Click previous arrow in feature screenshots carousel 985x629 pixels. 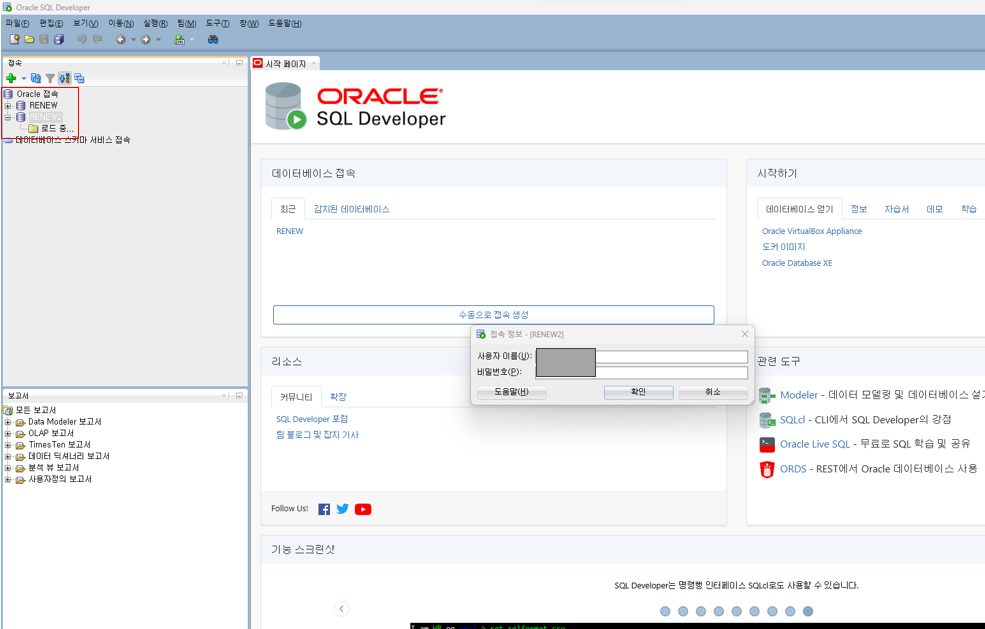point(341,609)
